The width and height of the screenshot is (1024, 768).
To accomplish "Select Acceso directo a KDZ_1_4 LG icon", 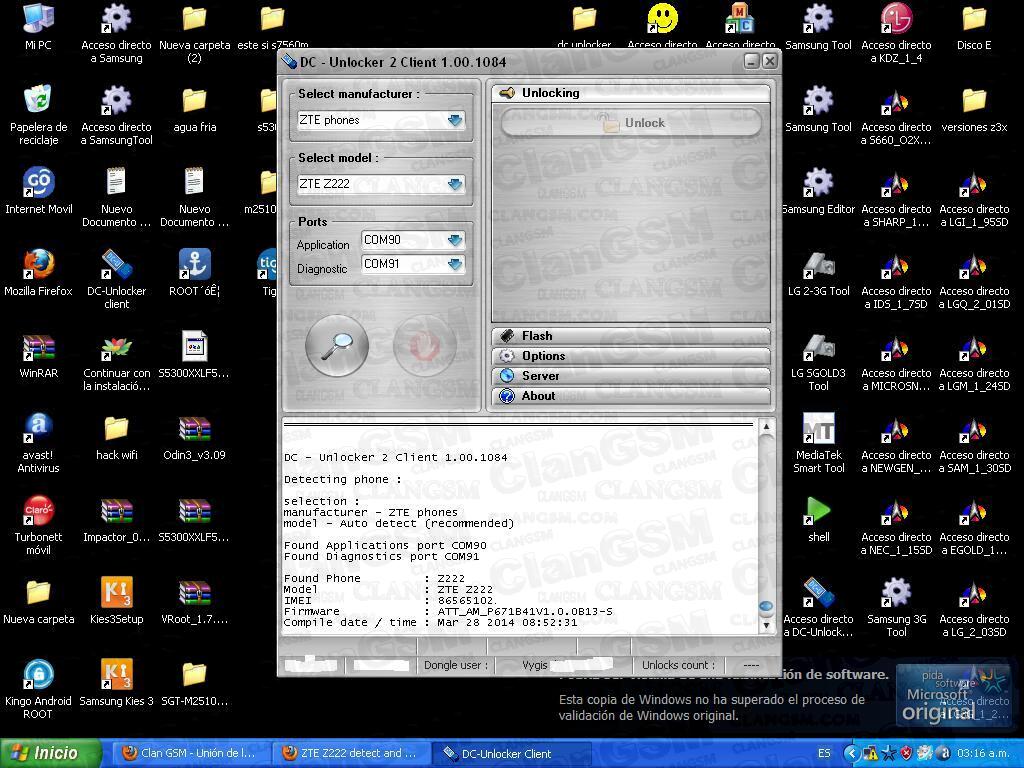I will pyautogui.click(x=896, y=33).
